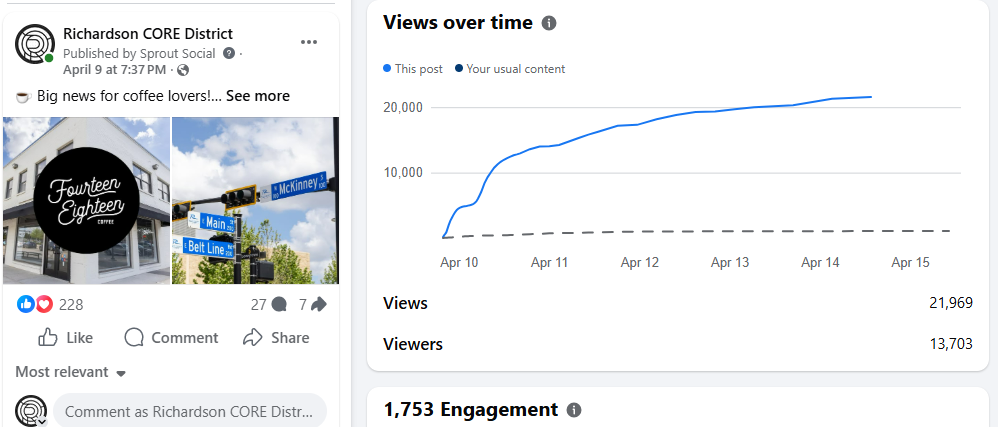Click the Comment as Richardson CORE District field

pyautogui.click(x=190, y=411)
